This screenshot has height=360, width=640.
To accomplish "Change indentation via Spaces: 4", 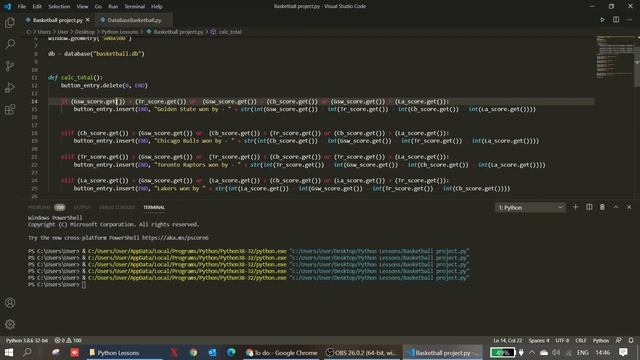I will [x=539, y=340].
